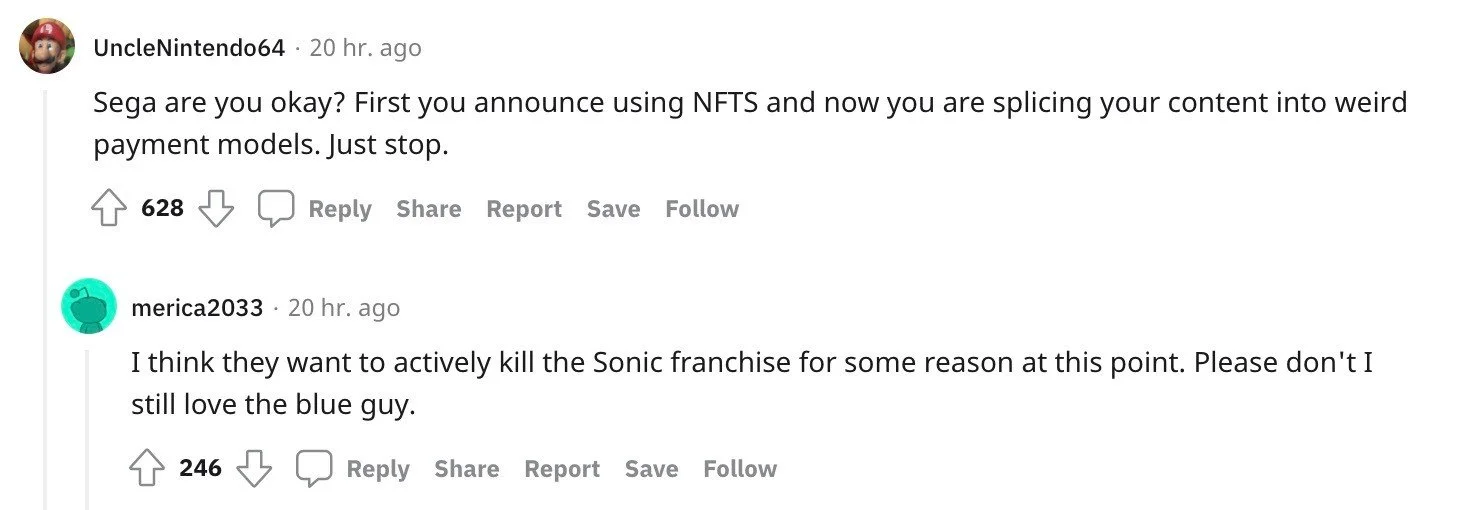Click comment bubble icon on UncleNintendo64's comment
This screenshot has height=510, width=1472.
pyautogui.click(x=276, y=208)
